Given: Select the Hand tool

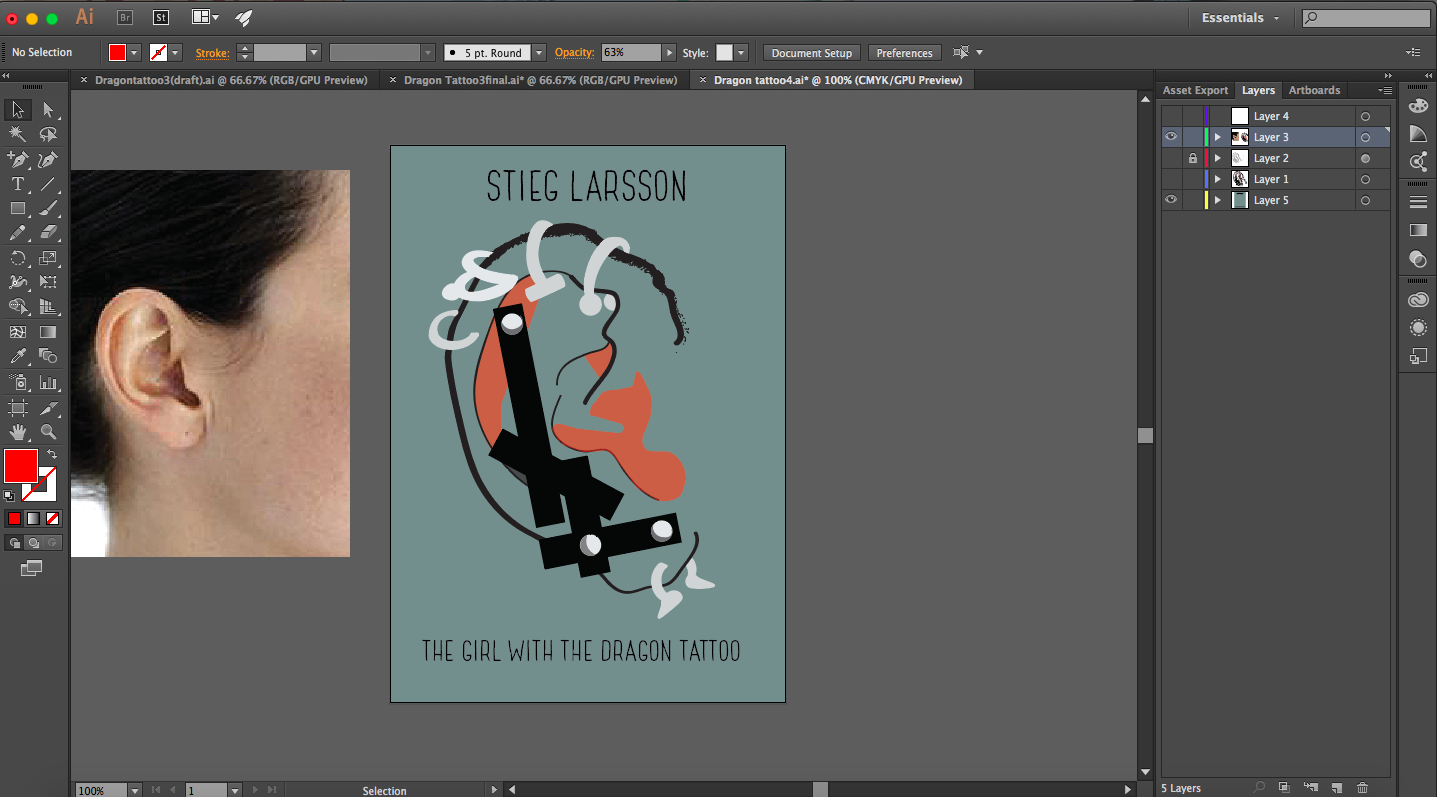Looking at the screenshot, I should [18, 432].
